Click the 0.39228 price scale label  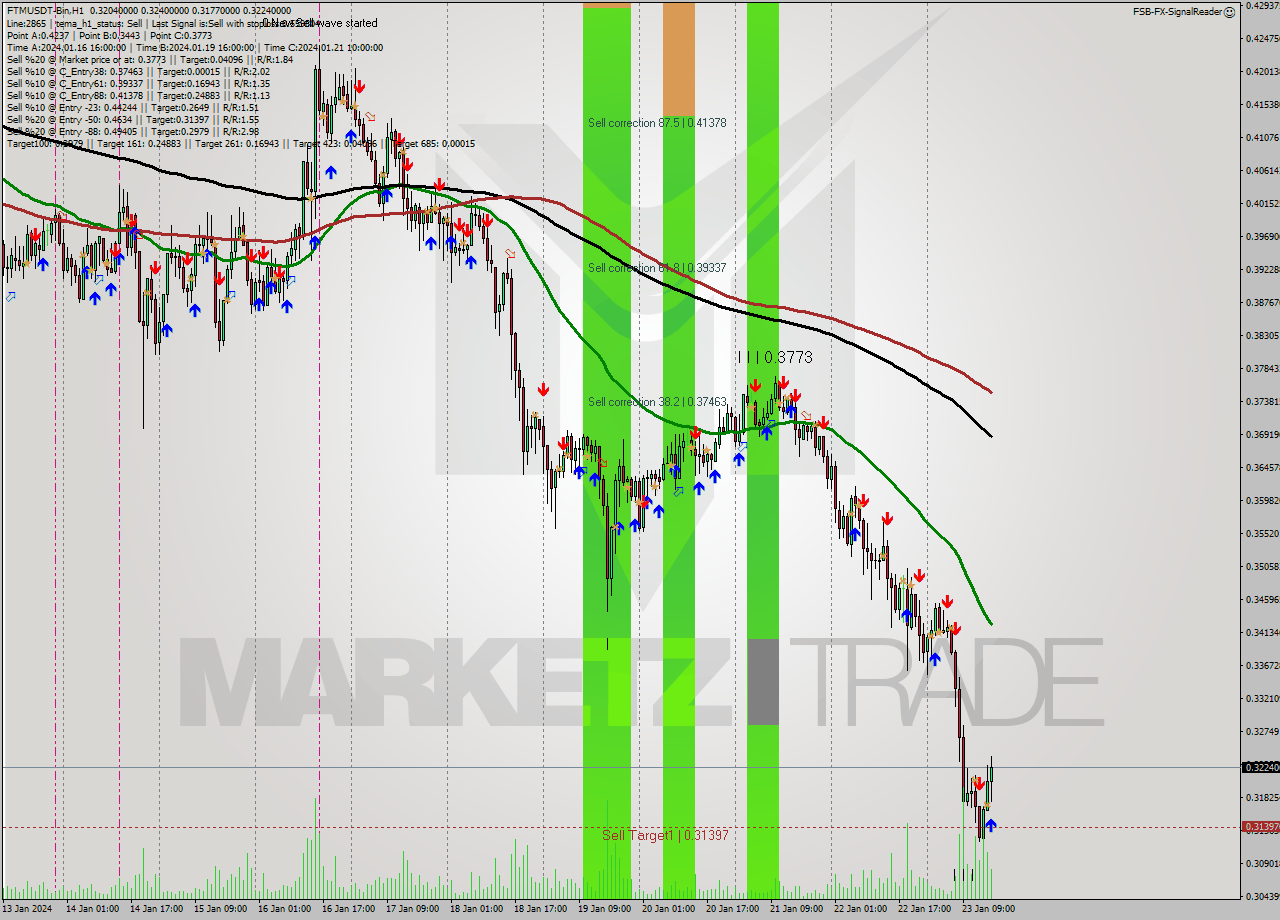(1261, 269)
